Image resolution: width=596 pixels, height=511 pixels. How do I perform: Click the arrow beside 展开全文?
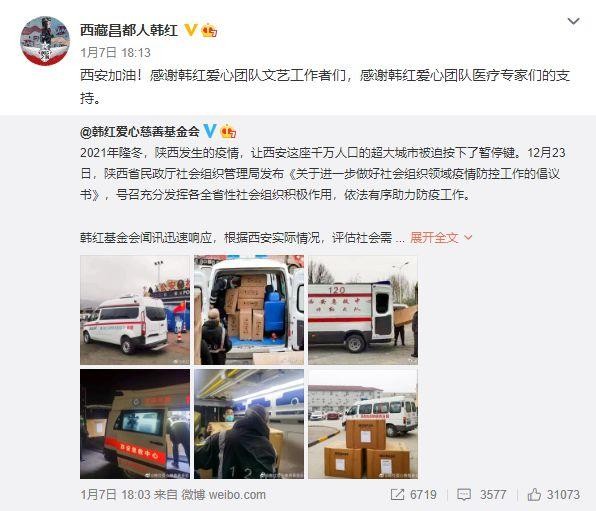tap(468, 238)
